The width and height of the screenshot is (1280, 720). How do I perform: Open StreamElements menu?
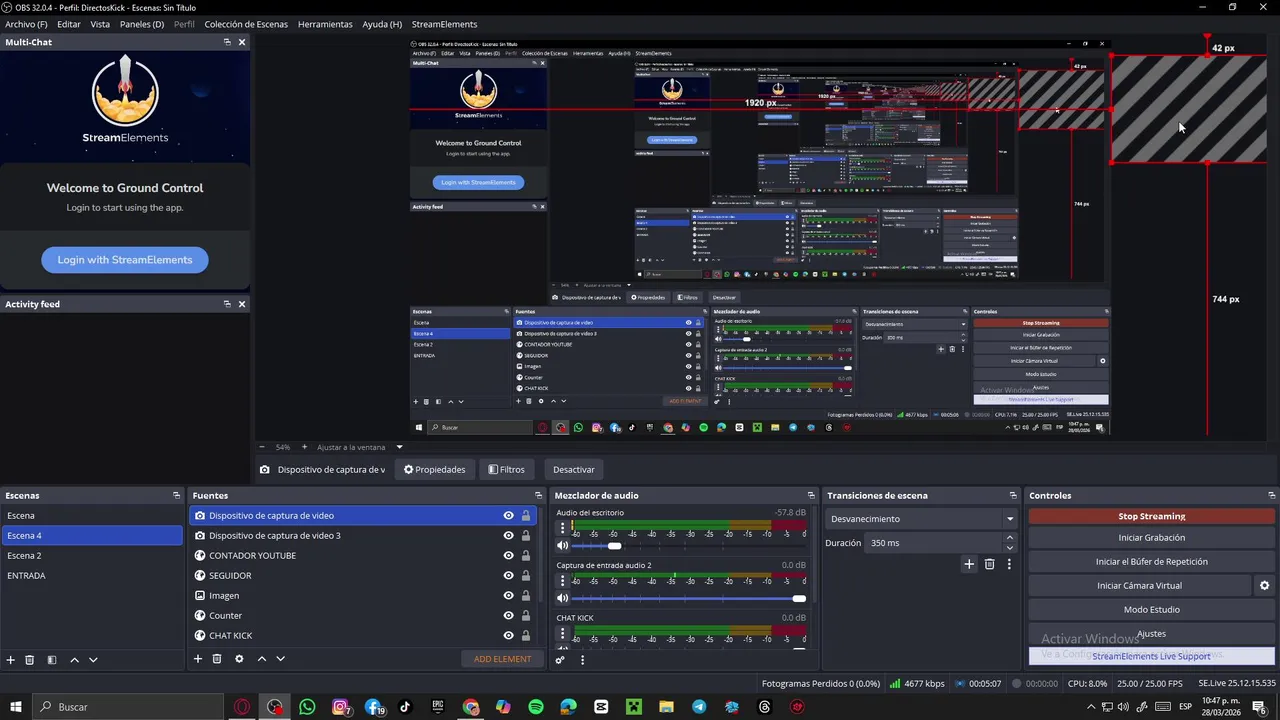pyautogui.click(x=444, y=24)
